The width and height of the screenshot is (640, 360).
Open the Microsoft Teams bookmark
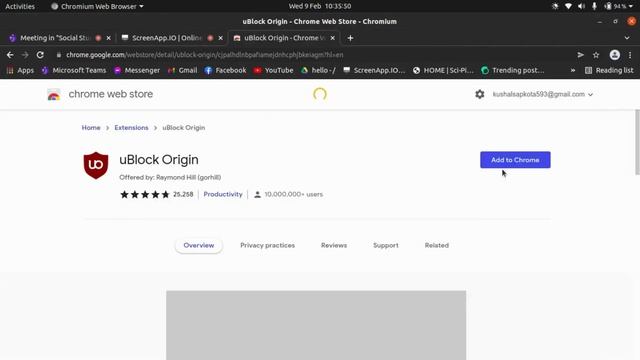click(x=74, y=71)
